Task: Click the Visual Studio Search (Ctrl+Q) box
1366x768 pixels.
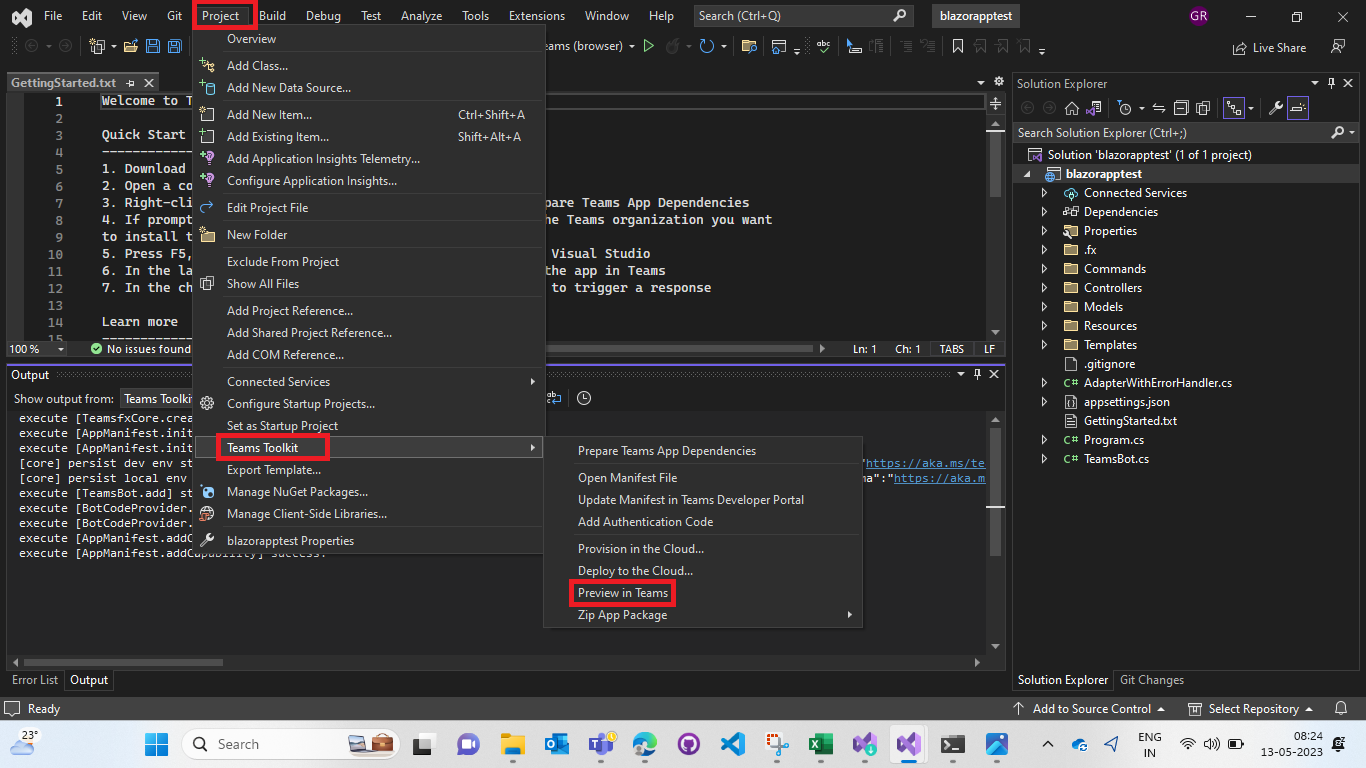Action: coord(803,16)
